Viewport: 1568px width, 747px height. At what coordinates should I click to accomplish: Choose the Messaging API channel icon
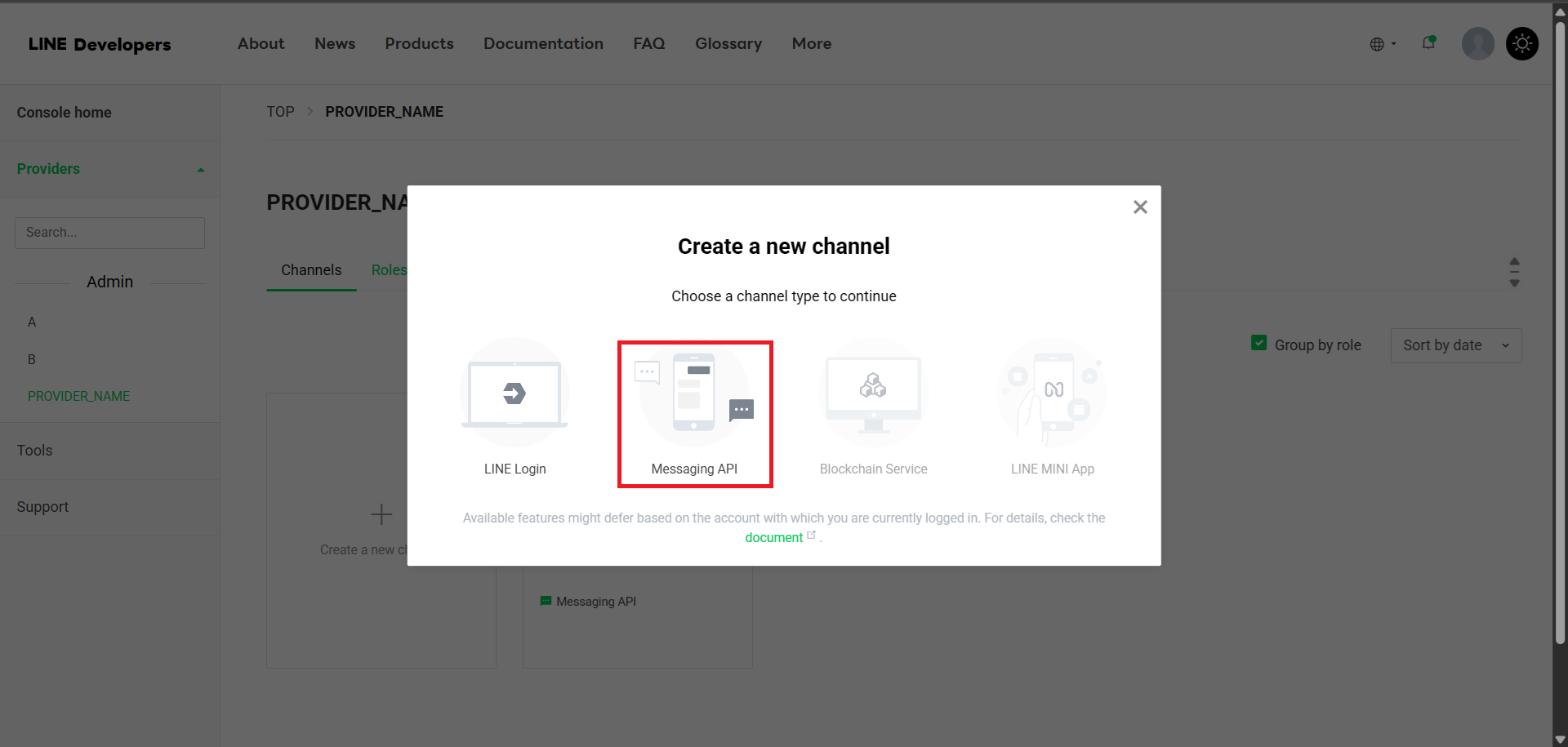pyautogui.click(x=694, y=393)
